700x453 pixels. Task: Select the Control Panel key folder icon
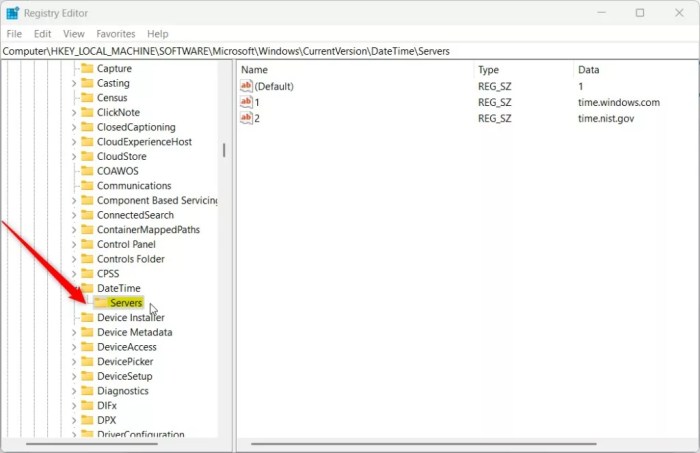87,245
